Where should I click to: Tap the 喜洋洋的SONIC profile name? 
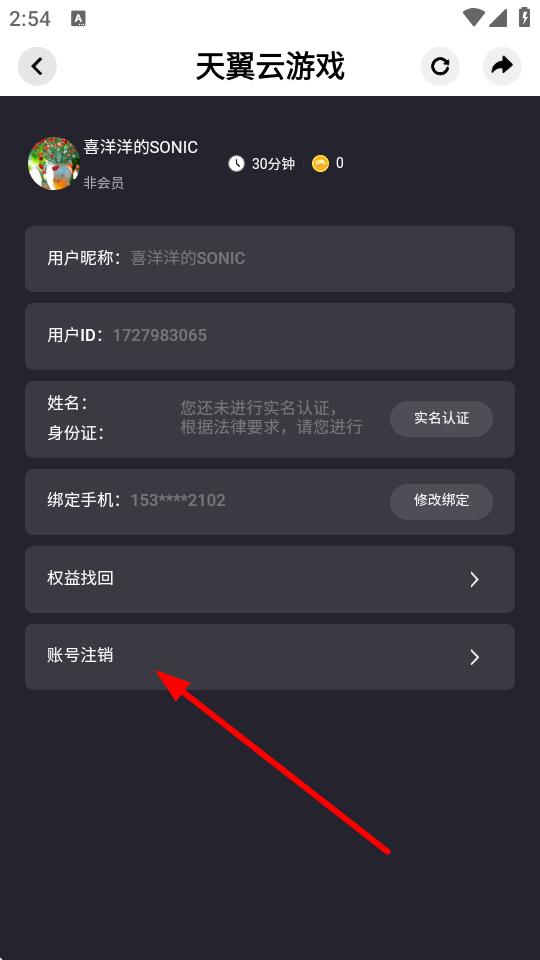pos(141,147)
